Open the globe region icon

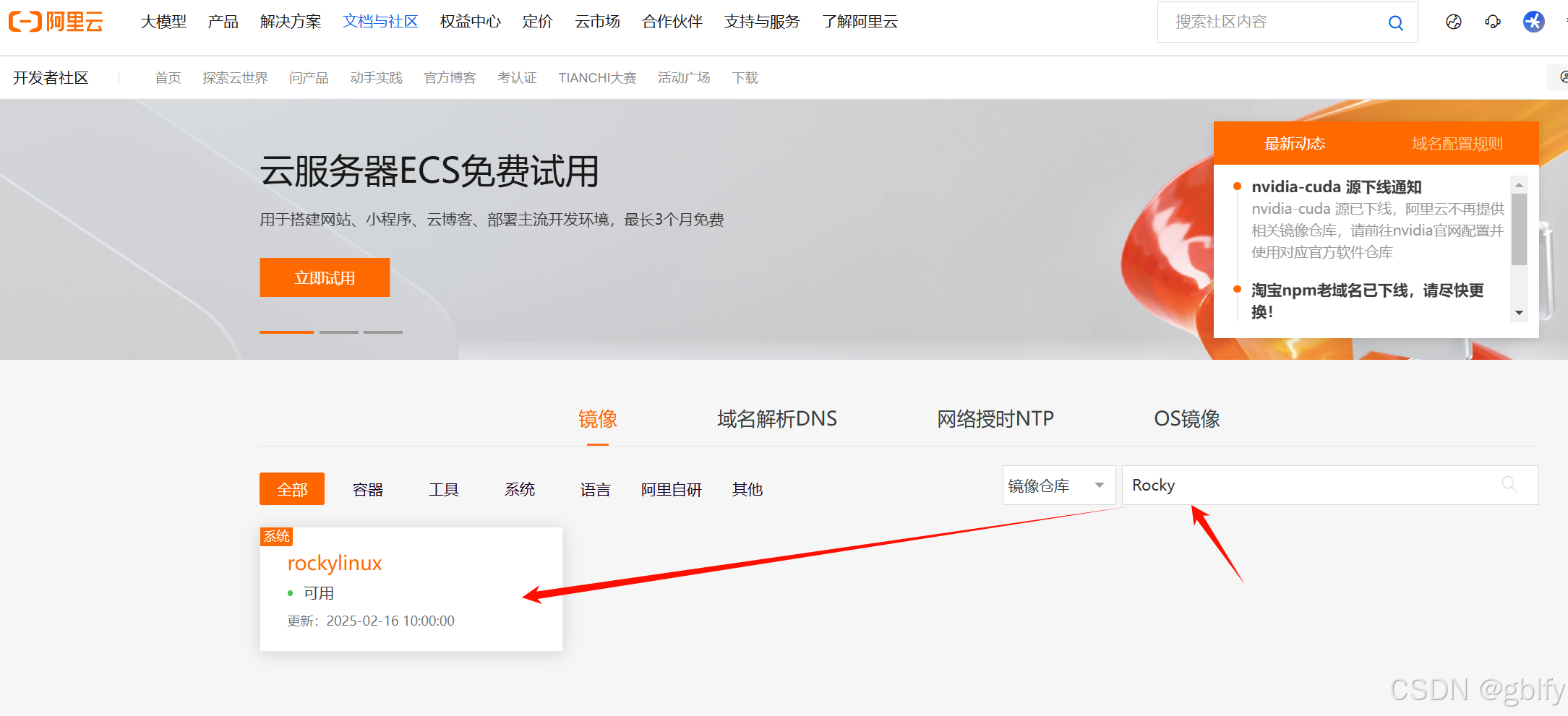pyautogui.click(x=1454, y=22)
